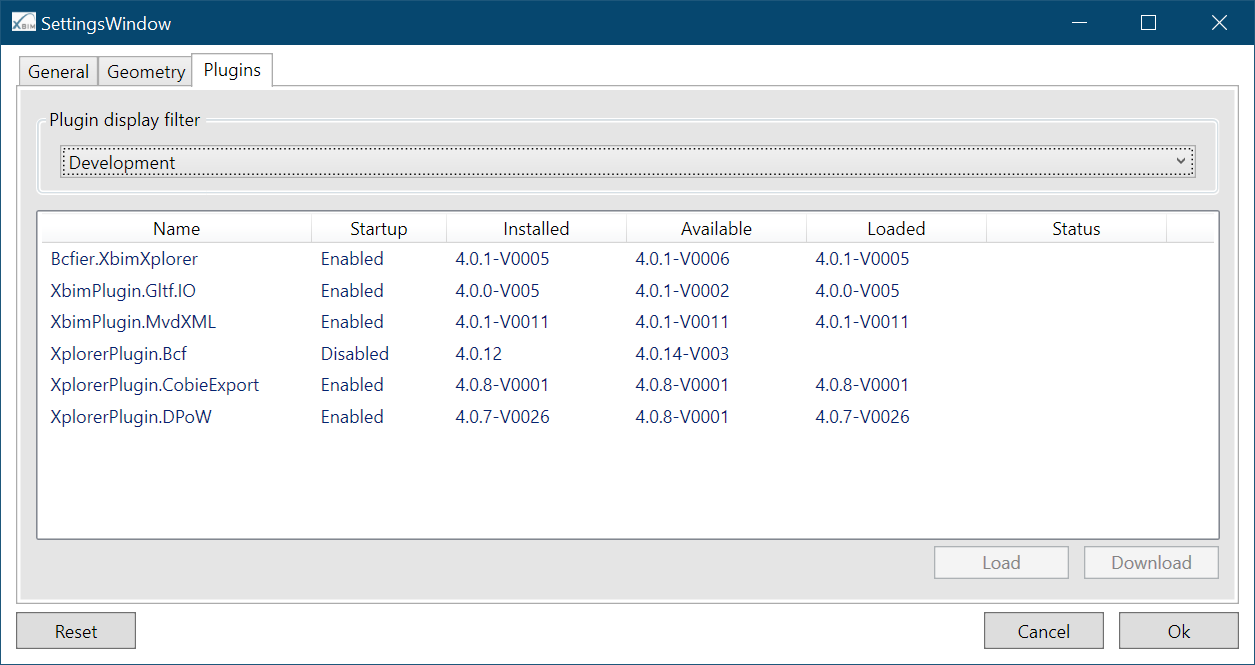Reset the settings with the Reset button
Viewport: 1255px width, 665px height.
pyautogui.click(x=75, y=630)
